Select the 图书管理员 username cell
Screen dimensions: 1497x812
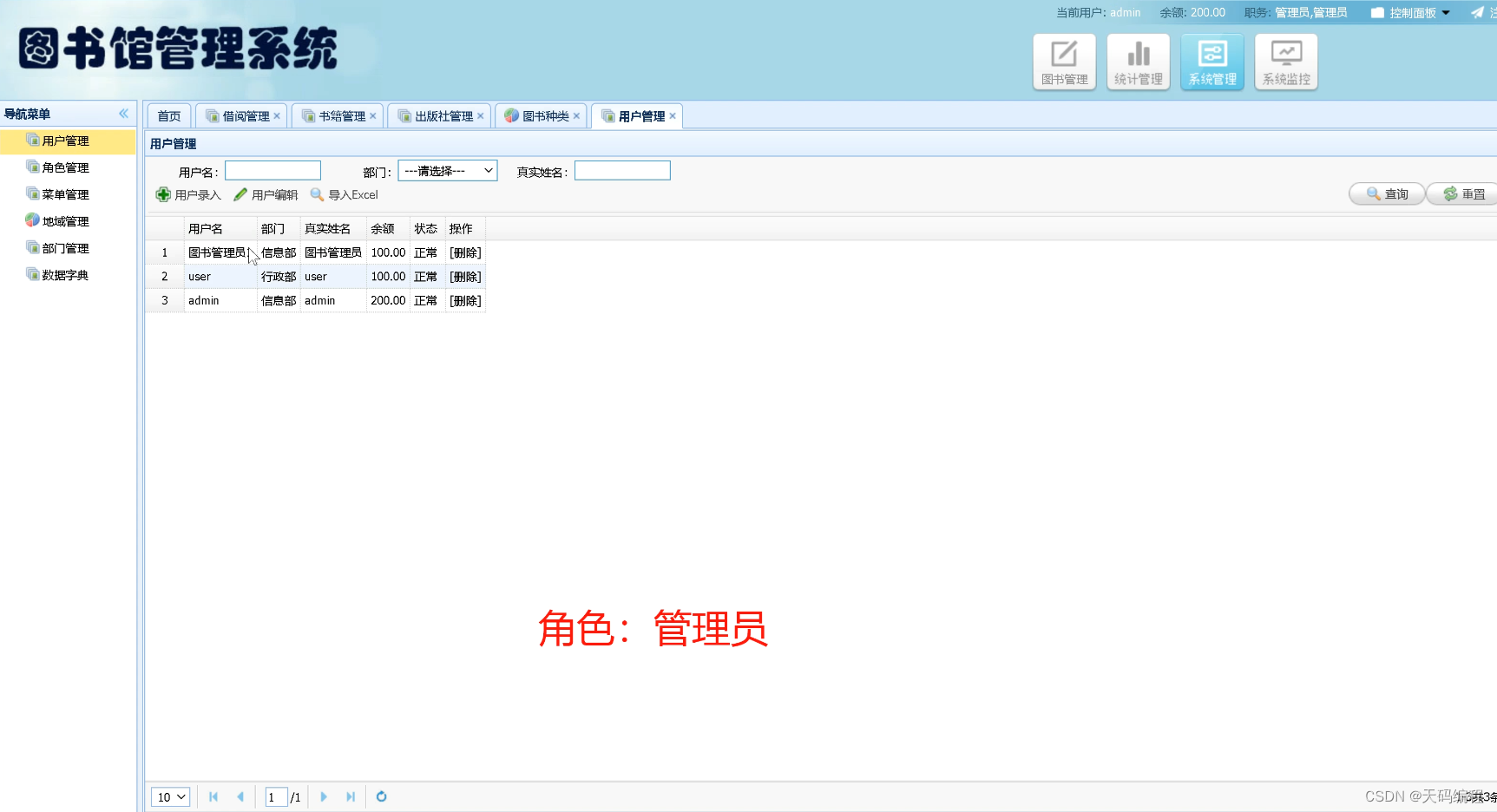pos(220,253)
